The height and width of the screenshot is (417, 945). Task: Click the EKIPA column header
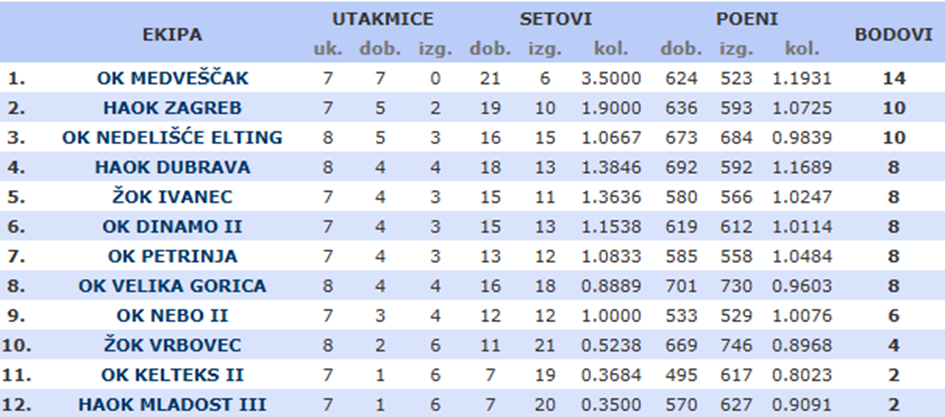pos(172,34)
